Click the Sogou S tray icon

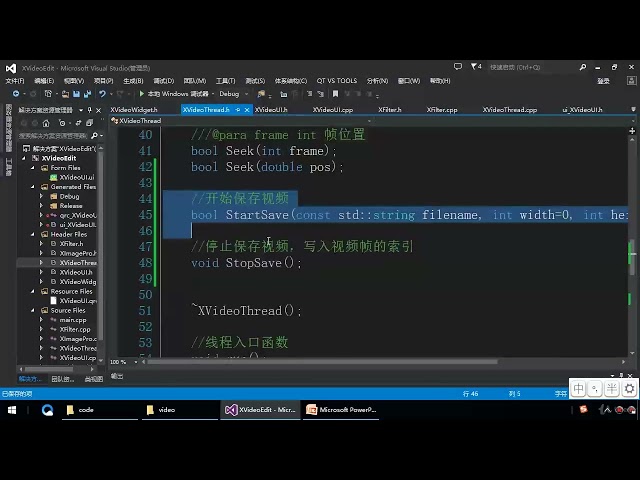coord(584,409)
